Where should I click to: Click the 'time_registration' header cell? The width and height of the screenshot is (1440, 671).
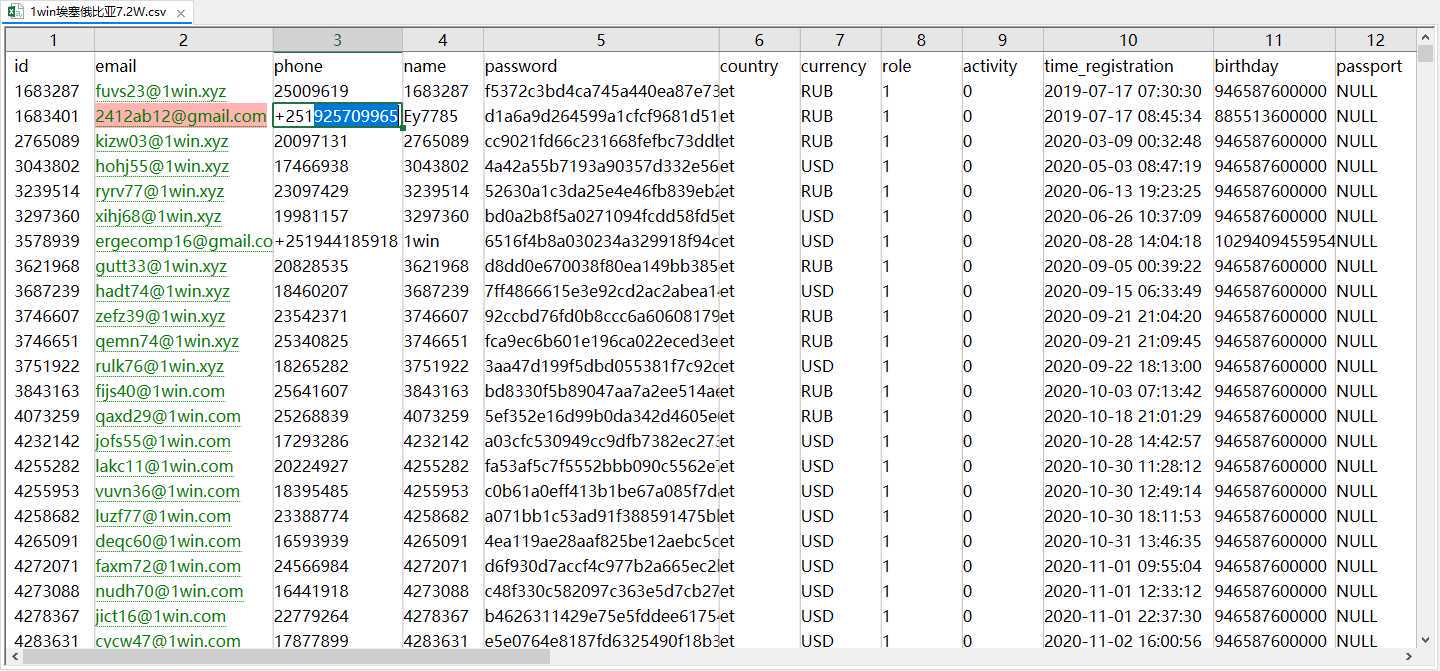(1128, 66)
